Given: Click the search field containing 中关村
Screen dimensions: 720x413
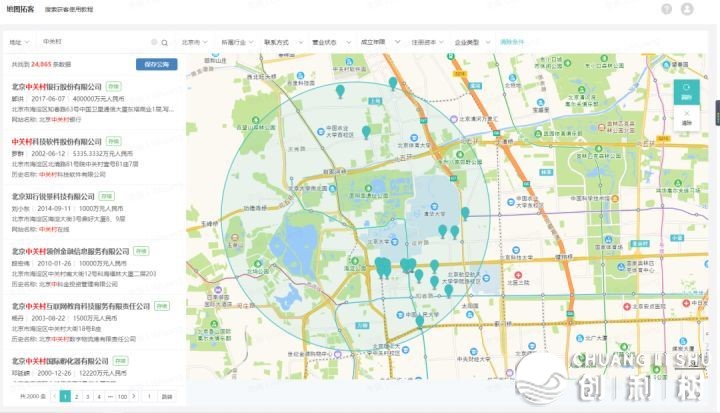Looking at the screenshot, I should [96, 42].
